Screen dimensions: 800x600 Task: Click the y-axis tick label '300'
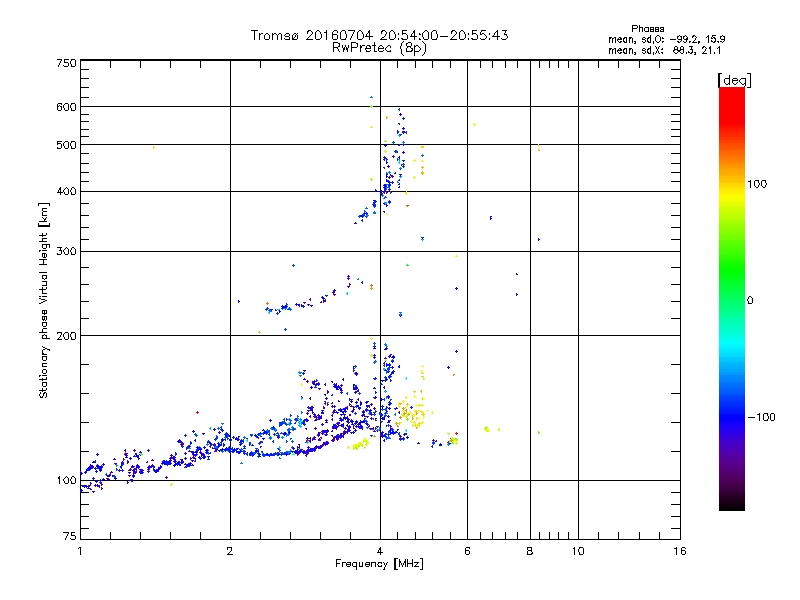pos(66,251)
